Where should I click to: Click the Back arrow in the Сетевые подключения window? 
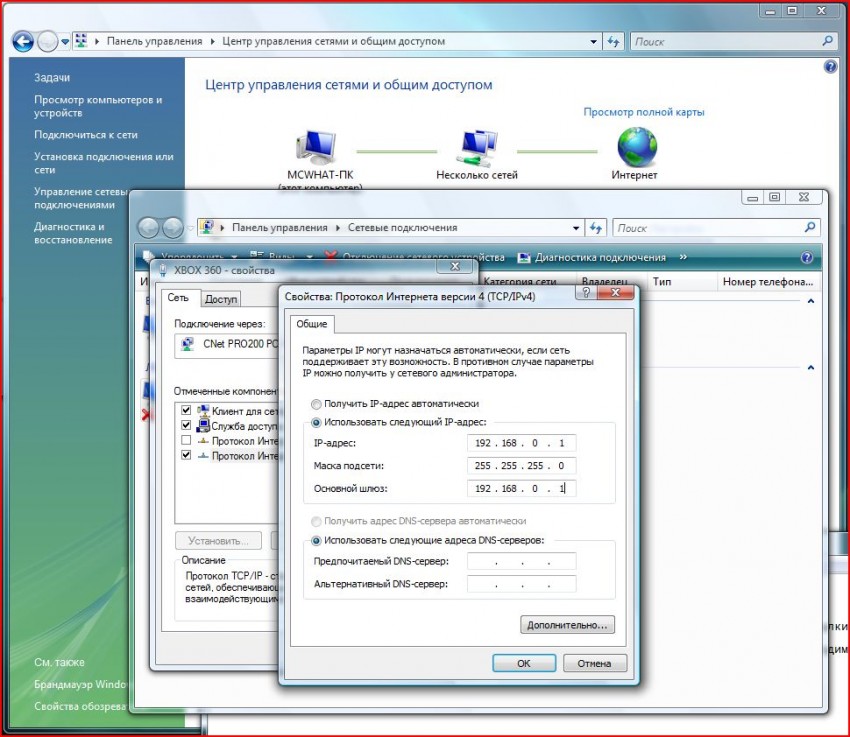tap(148, 228)
